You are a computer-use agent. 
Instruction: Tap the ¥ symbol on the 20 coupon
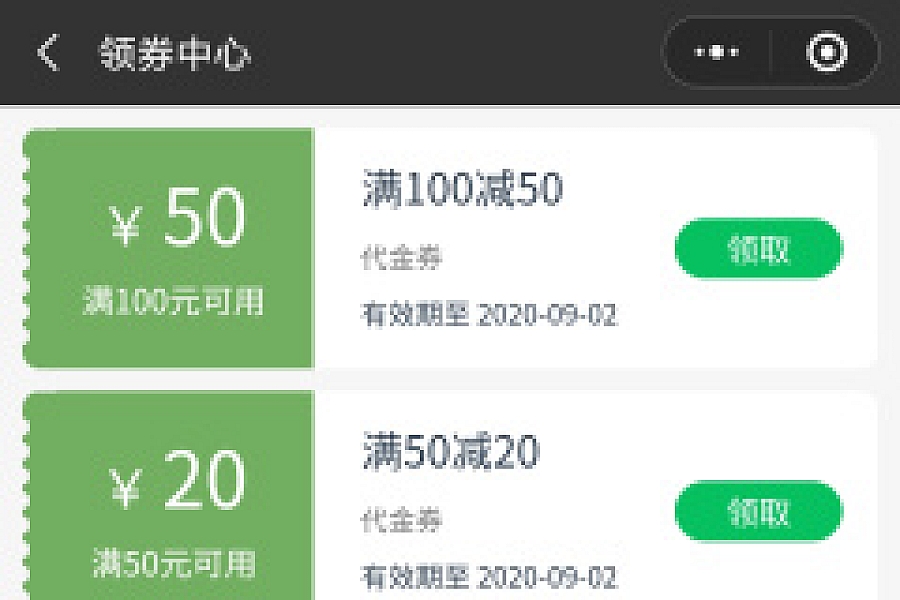click(125, 488)
